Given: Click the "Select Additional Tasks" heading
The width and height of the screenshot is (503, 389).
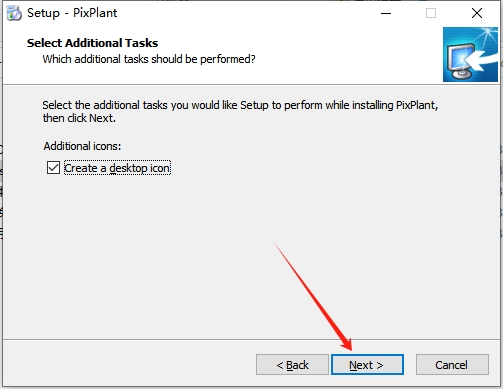Looking at the screenshot, I should click(92, 43).
